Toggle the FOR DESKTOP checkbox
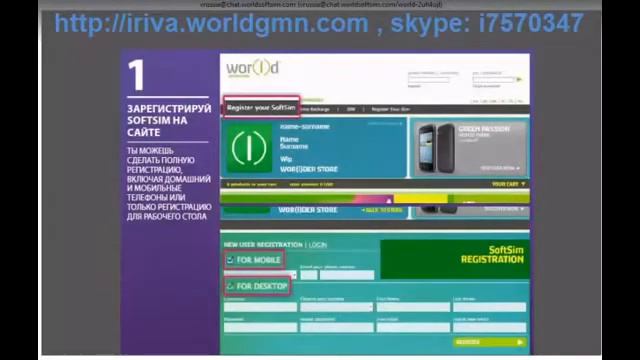 (x=230, y=286)
